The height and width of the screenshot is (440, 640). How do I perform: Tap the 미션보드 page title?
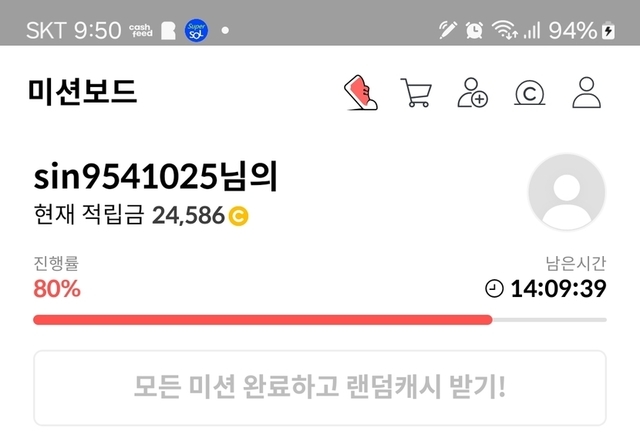(82, 91)
